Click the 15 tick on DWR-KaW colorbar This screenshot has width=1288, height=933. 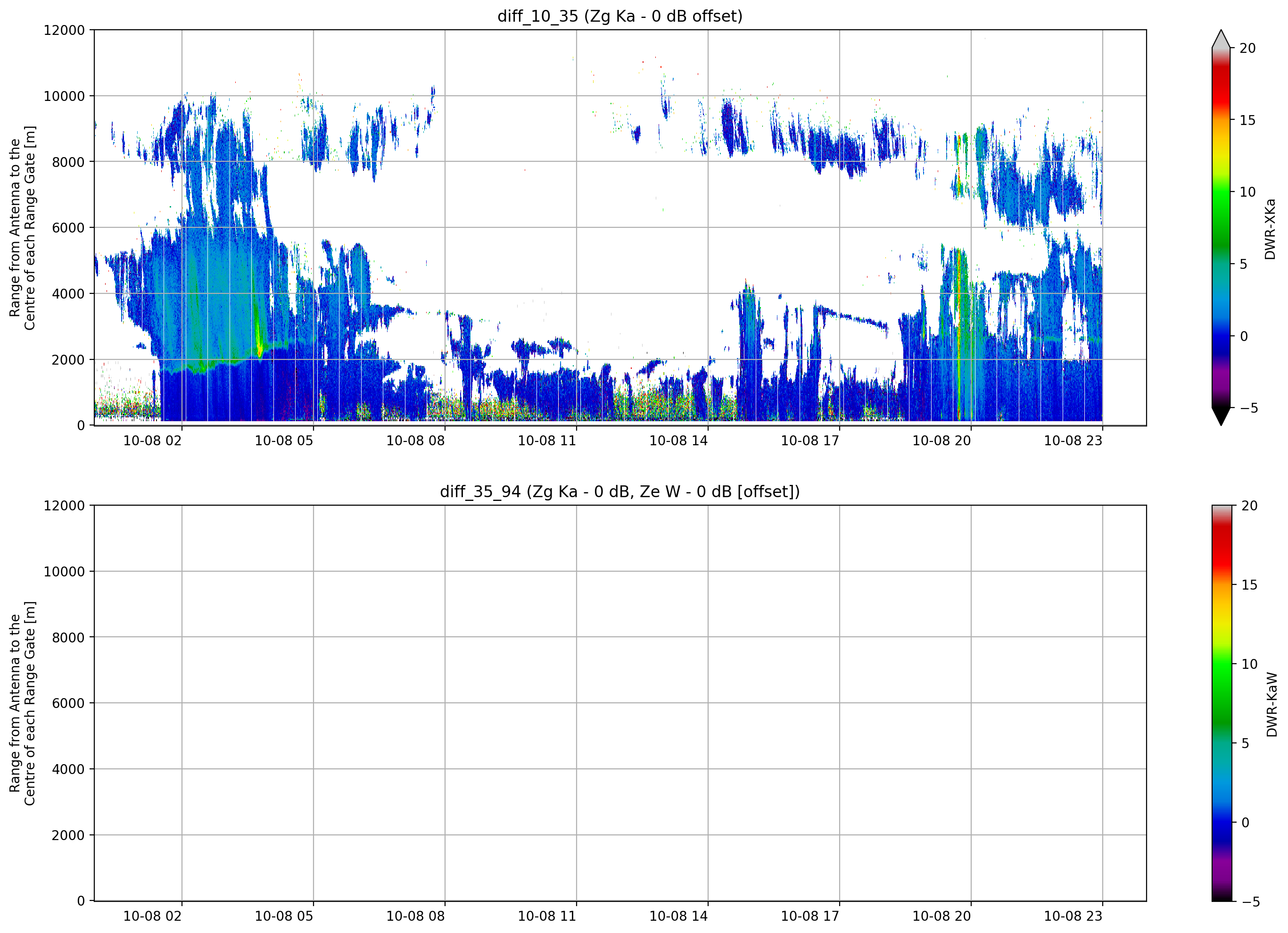(1249, 585)
